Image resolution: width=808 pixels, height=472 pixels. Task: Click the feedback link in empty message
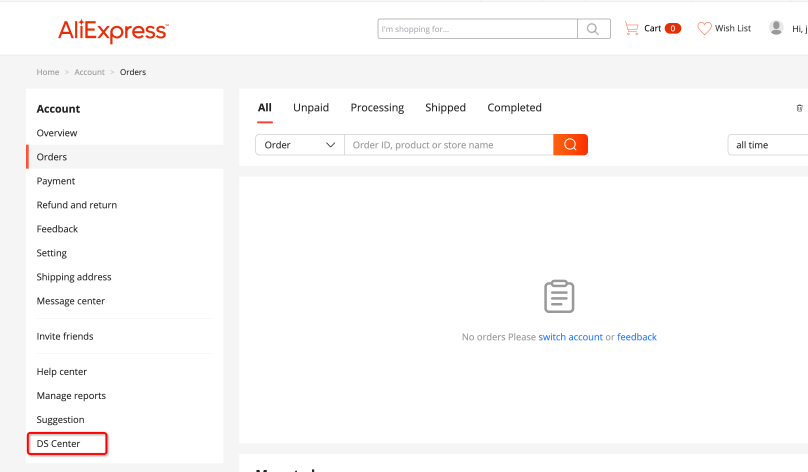pyautogui.click(x=637, y=337)
